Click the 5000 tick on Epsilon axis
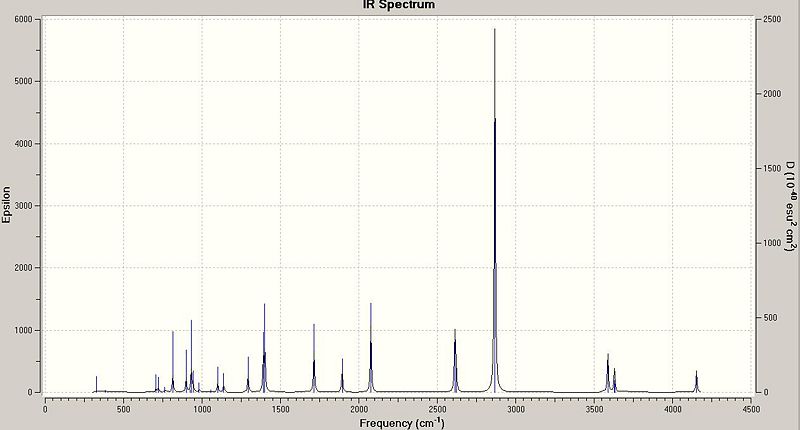 [23, 82]
